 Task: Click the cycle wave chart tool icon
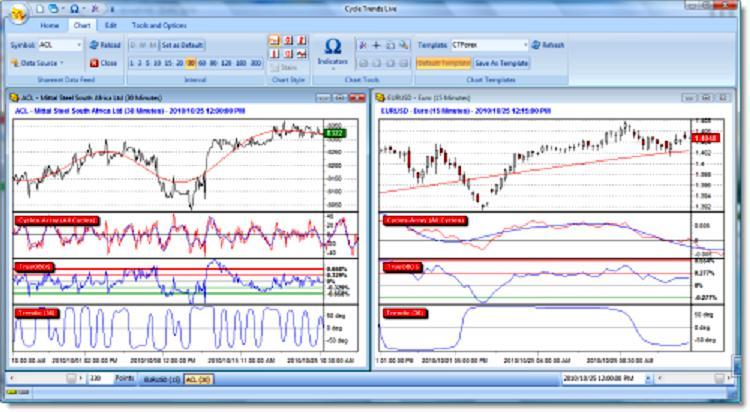point(363,45)
